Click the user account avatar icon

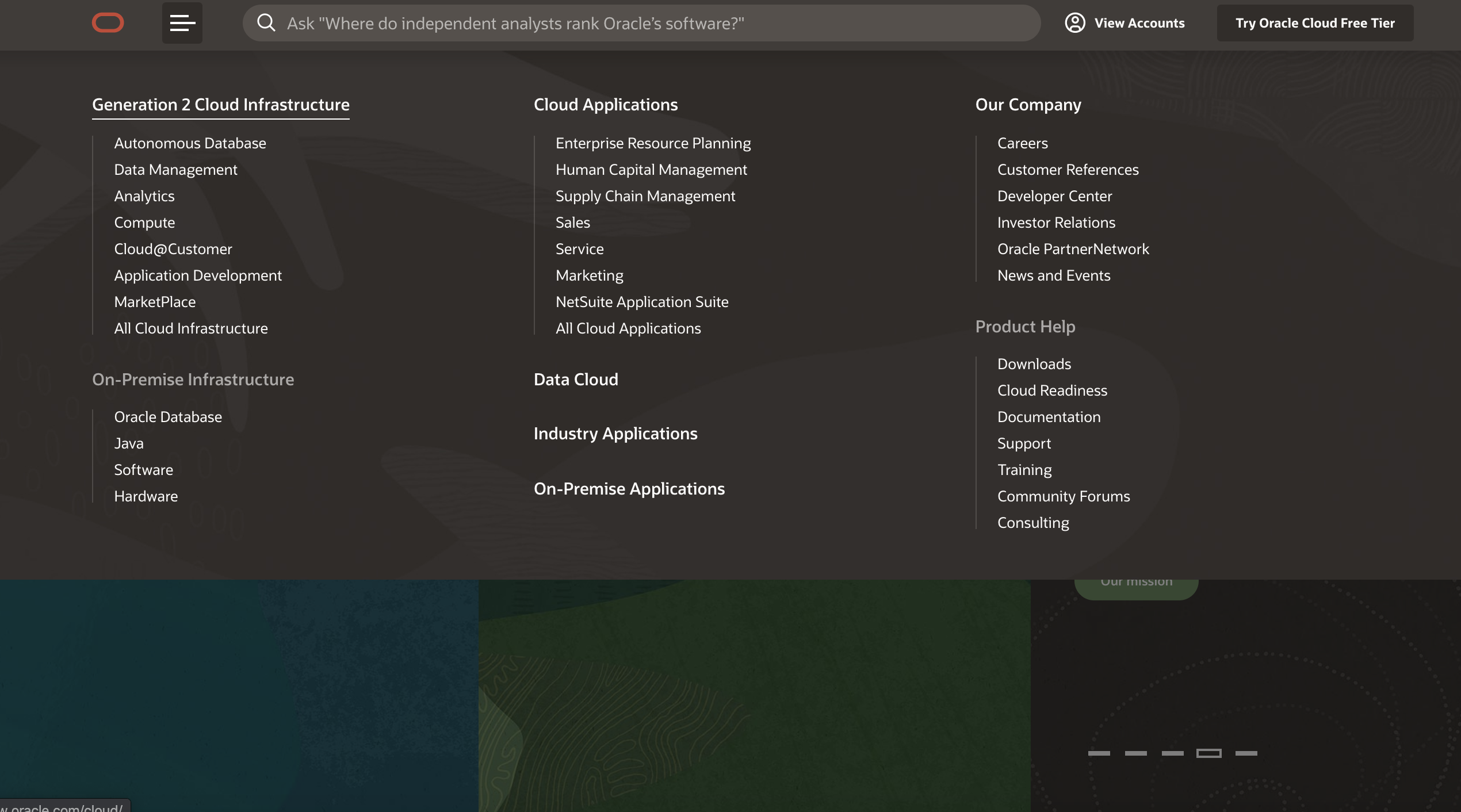click(x=1074, y=23)
